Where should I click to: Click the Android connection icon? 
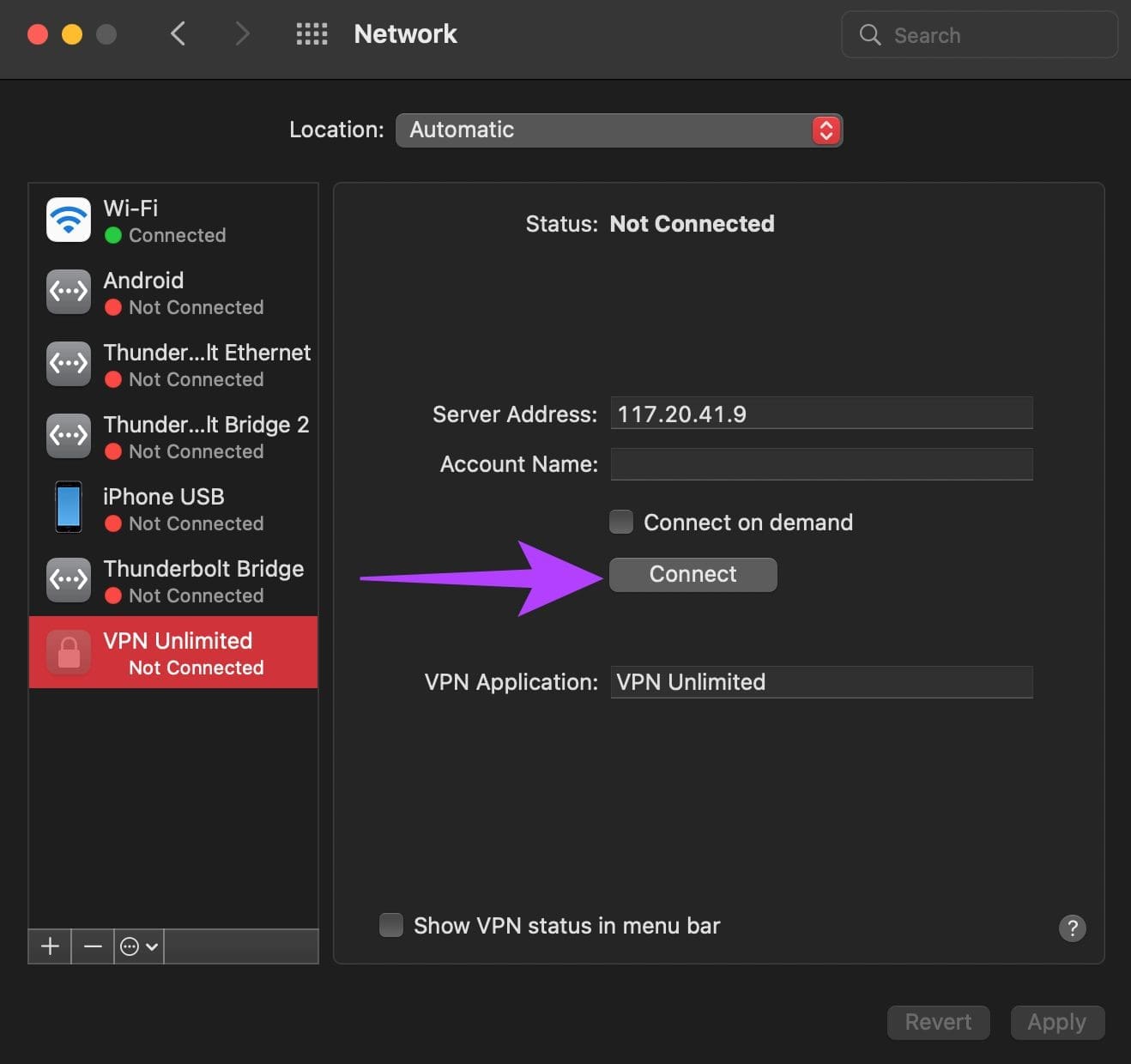(68, 292)
